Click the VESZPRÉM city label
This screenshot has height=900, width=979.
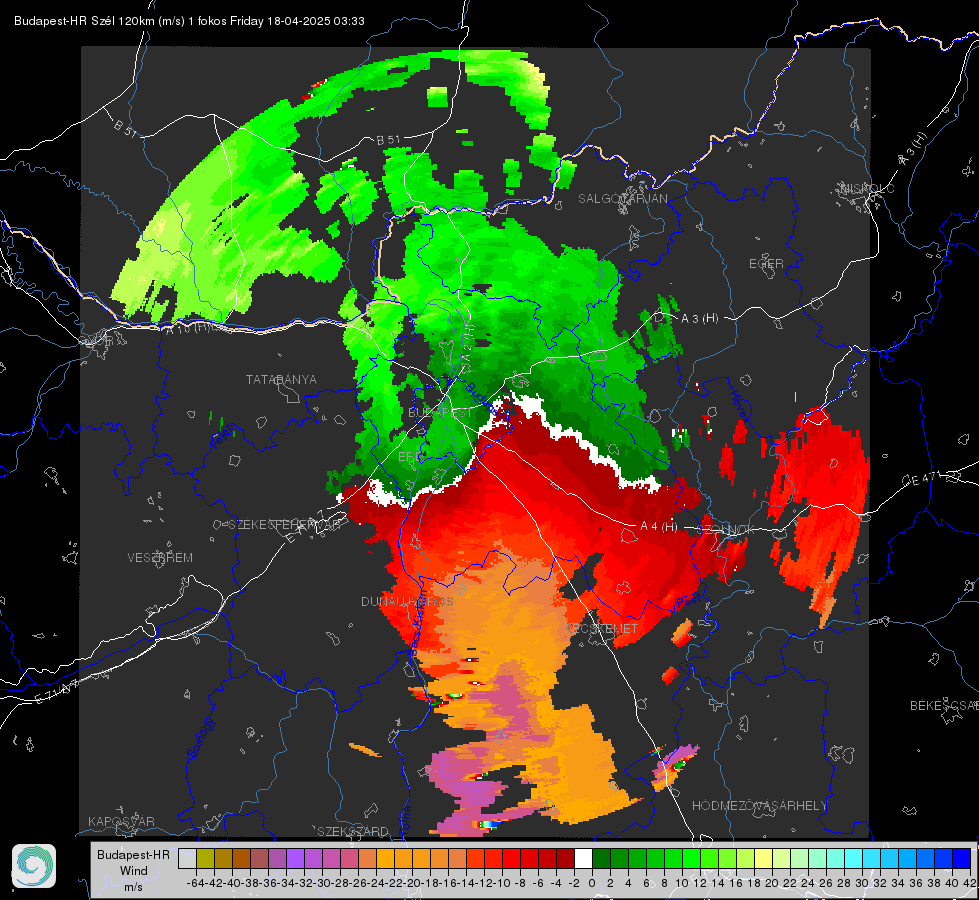tap(160, 557)
